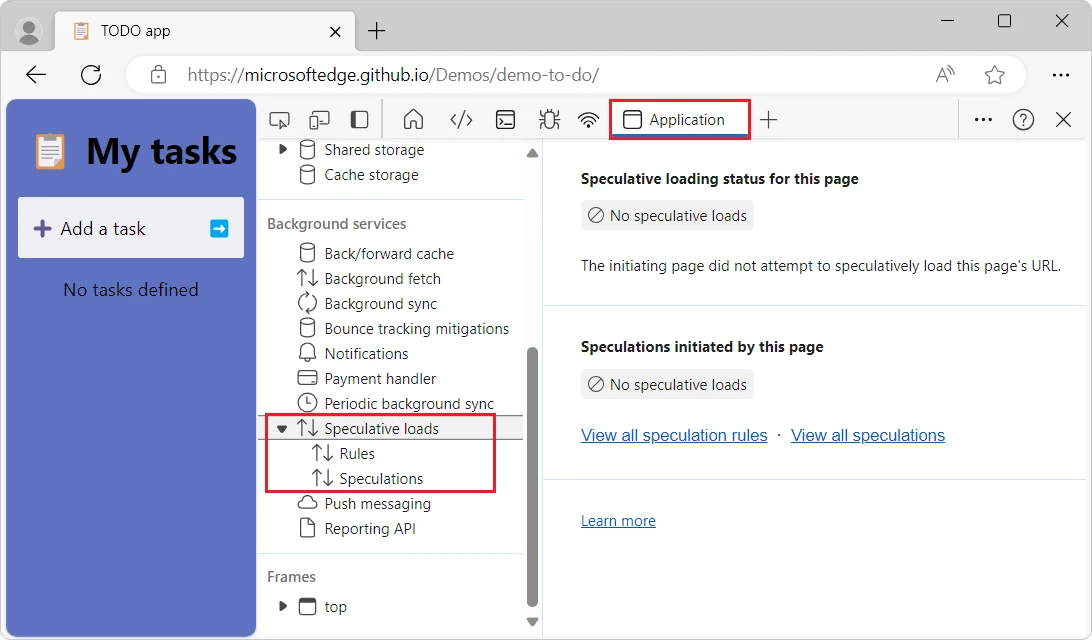Open the Elements tool icon
This screenshot has width=1092, height=640.
[x=461, y=120]
